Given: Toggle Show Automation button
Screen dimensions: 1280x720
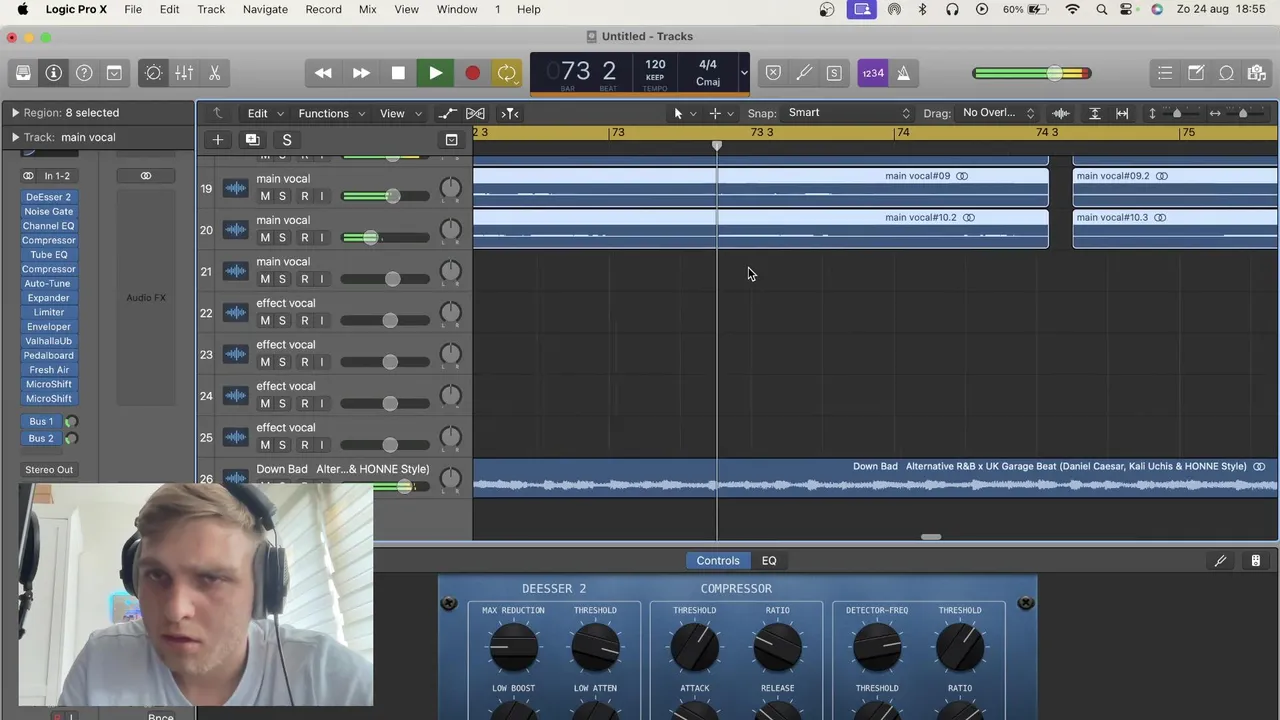Looking at the screenshot, I should pyautogui.click(x=447, y=114).
